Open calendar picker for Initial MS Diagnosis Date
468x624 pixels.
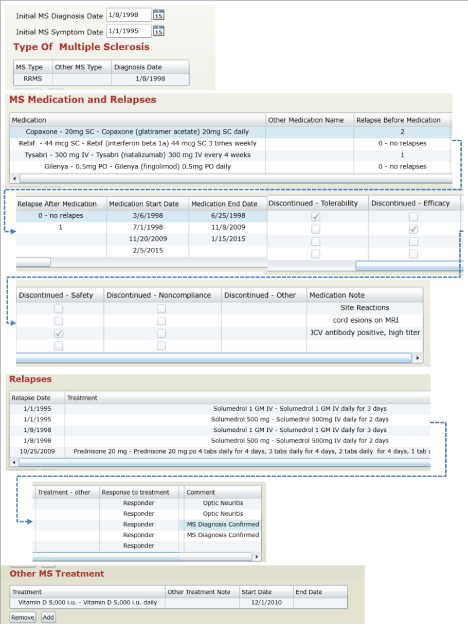pyautogui.click(x=158, y=15)
